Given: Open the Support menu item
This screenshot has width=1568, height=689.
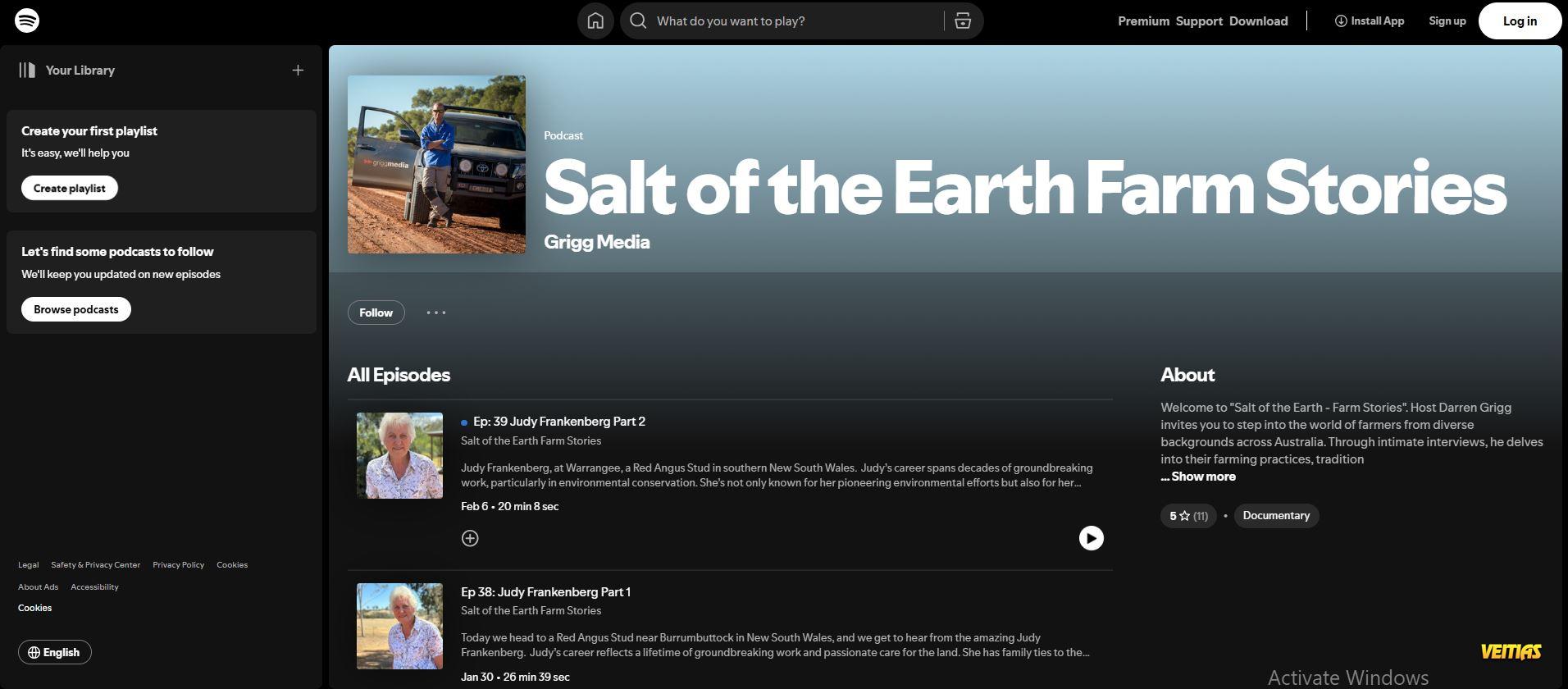Looking at the screenshot, I should pyautogui.click(x=1199, y=21).
